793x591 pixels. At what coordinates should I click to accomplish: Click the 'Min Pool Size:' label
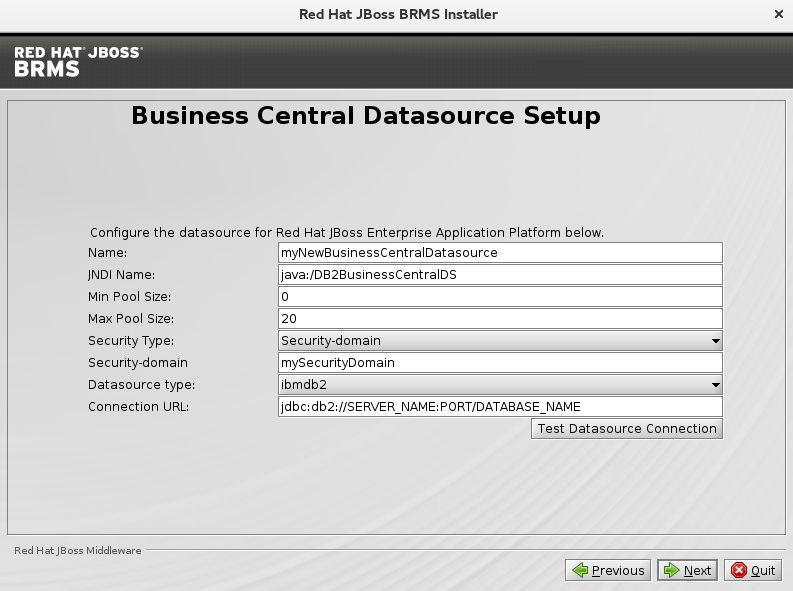[129, 297]
